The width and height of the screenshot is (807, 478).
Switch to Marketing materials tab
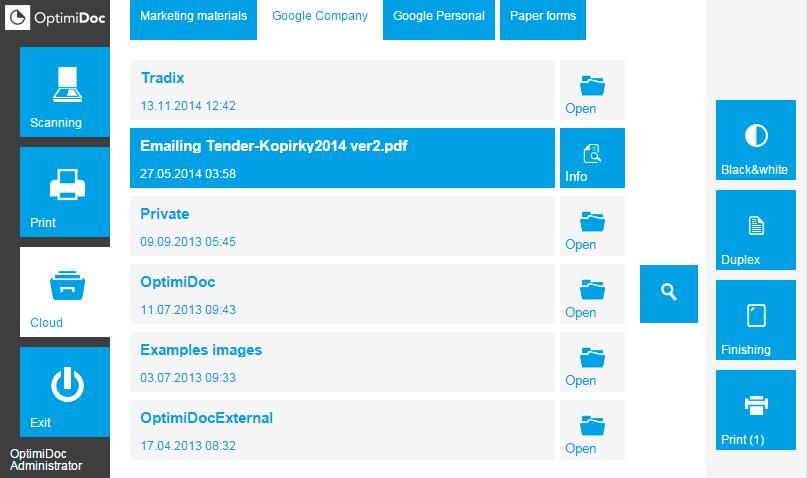(194, 19)
